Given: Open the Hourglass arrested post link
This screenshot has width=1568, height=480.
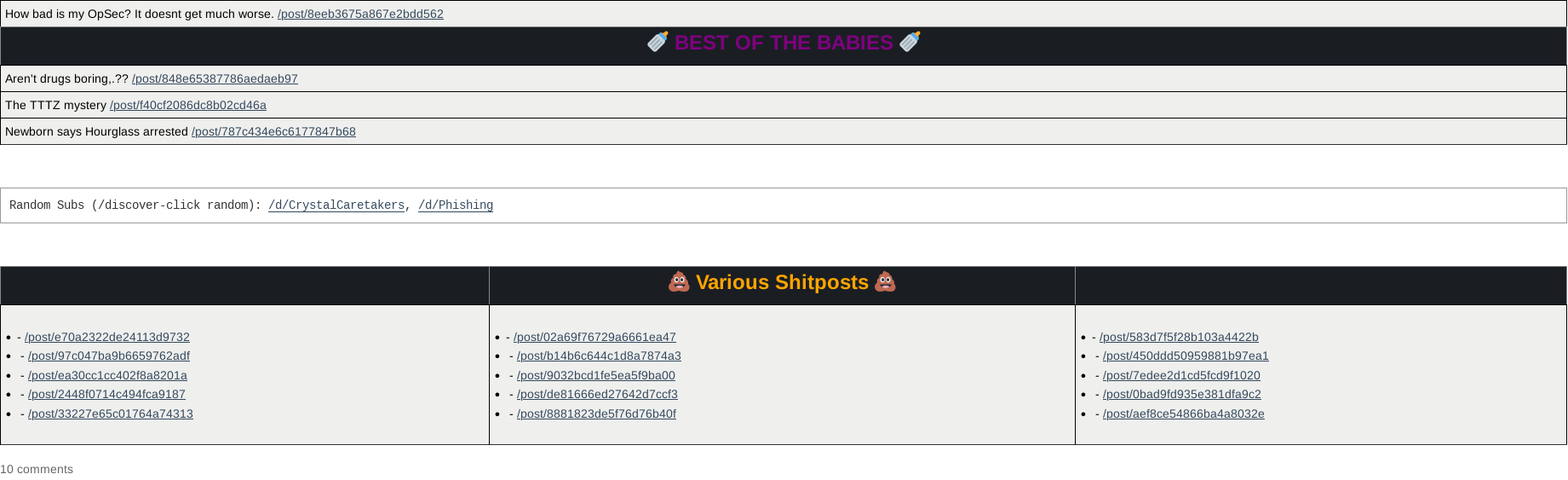Looking at the screenshot, I should click(x=273, y=131).
